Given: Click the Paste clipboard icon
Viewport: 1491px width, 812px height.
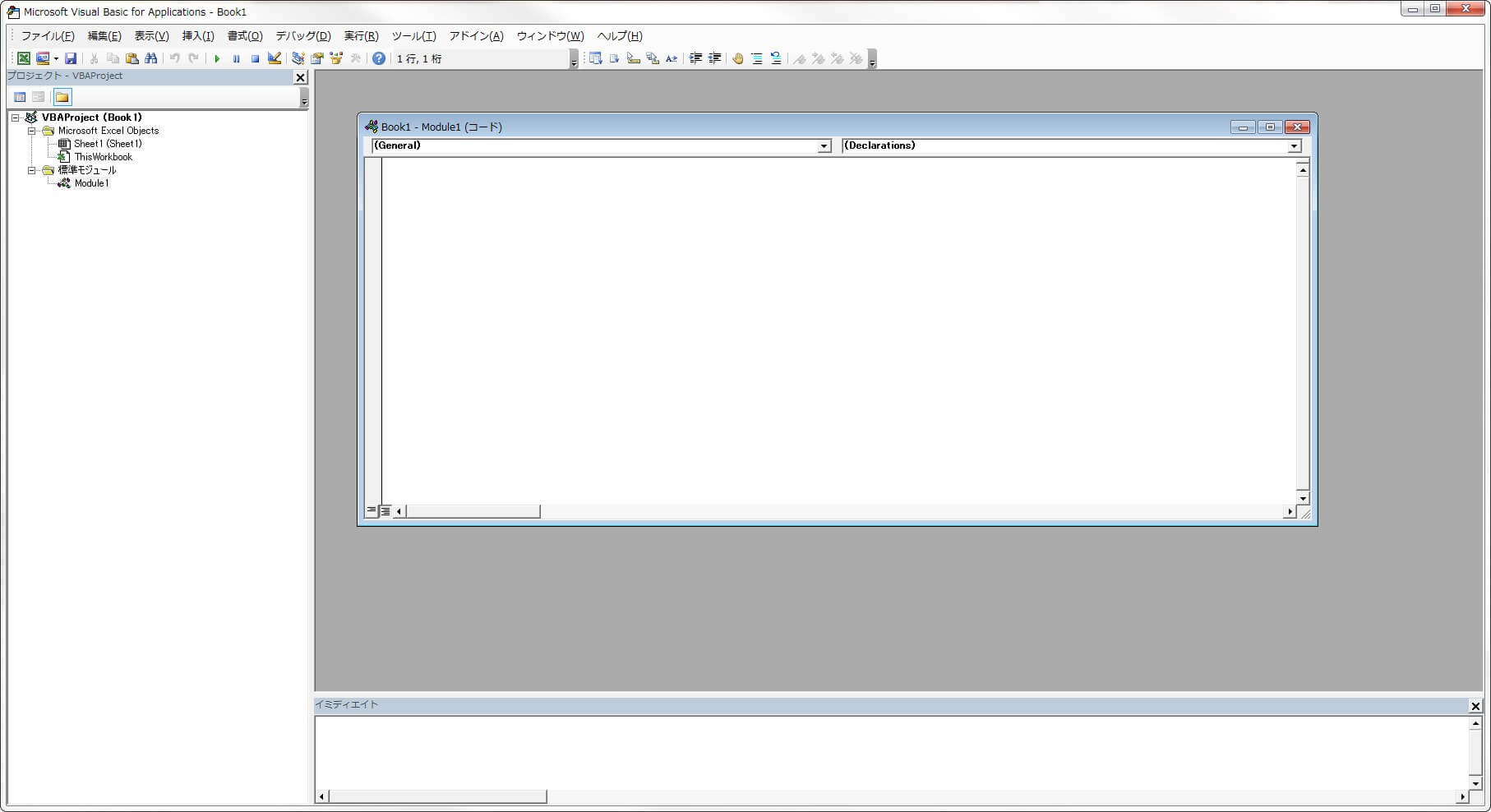Looking at the screenshot, I should [132, 58].
